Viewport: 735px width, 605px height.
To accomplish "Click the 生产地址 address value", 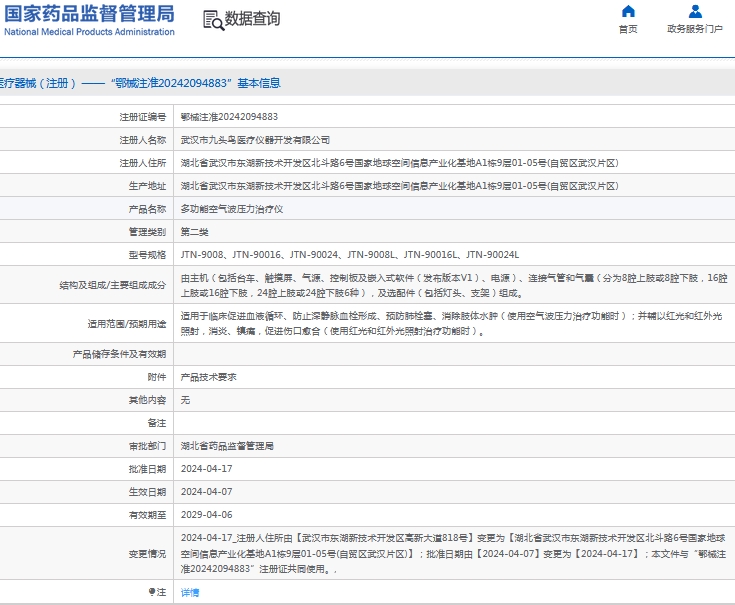I will pyautogui.click(x=399, y=186).
